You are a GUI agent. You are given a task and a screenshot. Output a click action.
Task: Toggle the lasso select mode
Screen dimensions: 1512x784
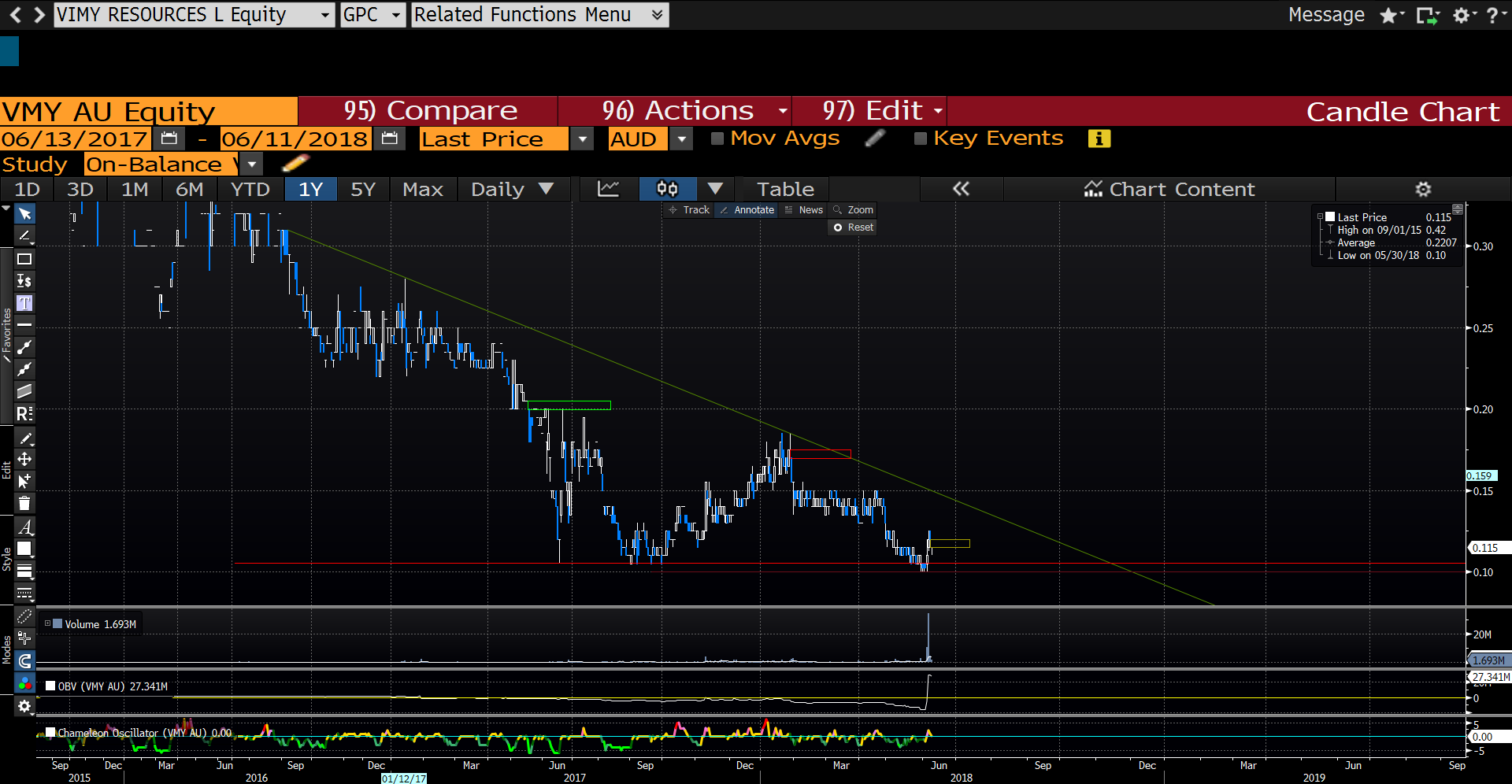pyautogui.click(x=24, y=616)
